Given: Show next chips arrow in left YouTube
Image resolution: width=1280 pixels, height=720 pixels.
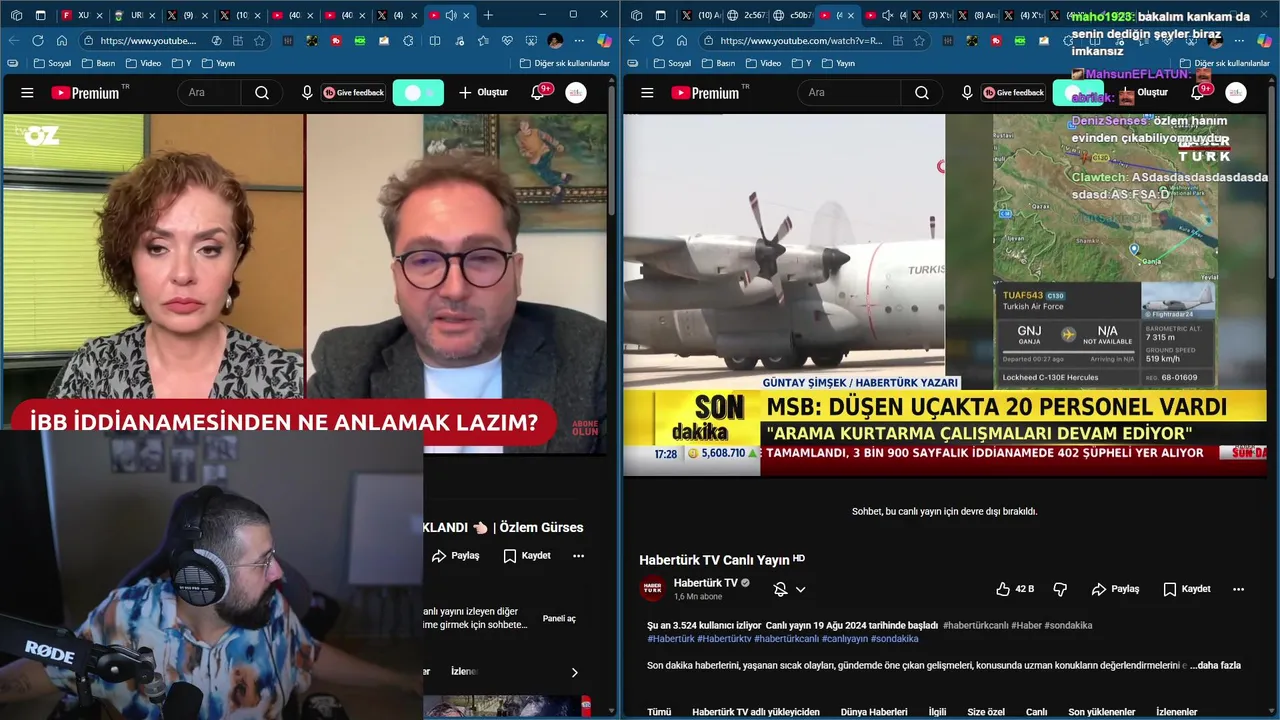Looking at the screenshot, I should 574,672.
